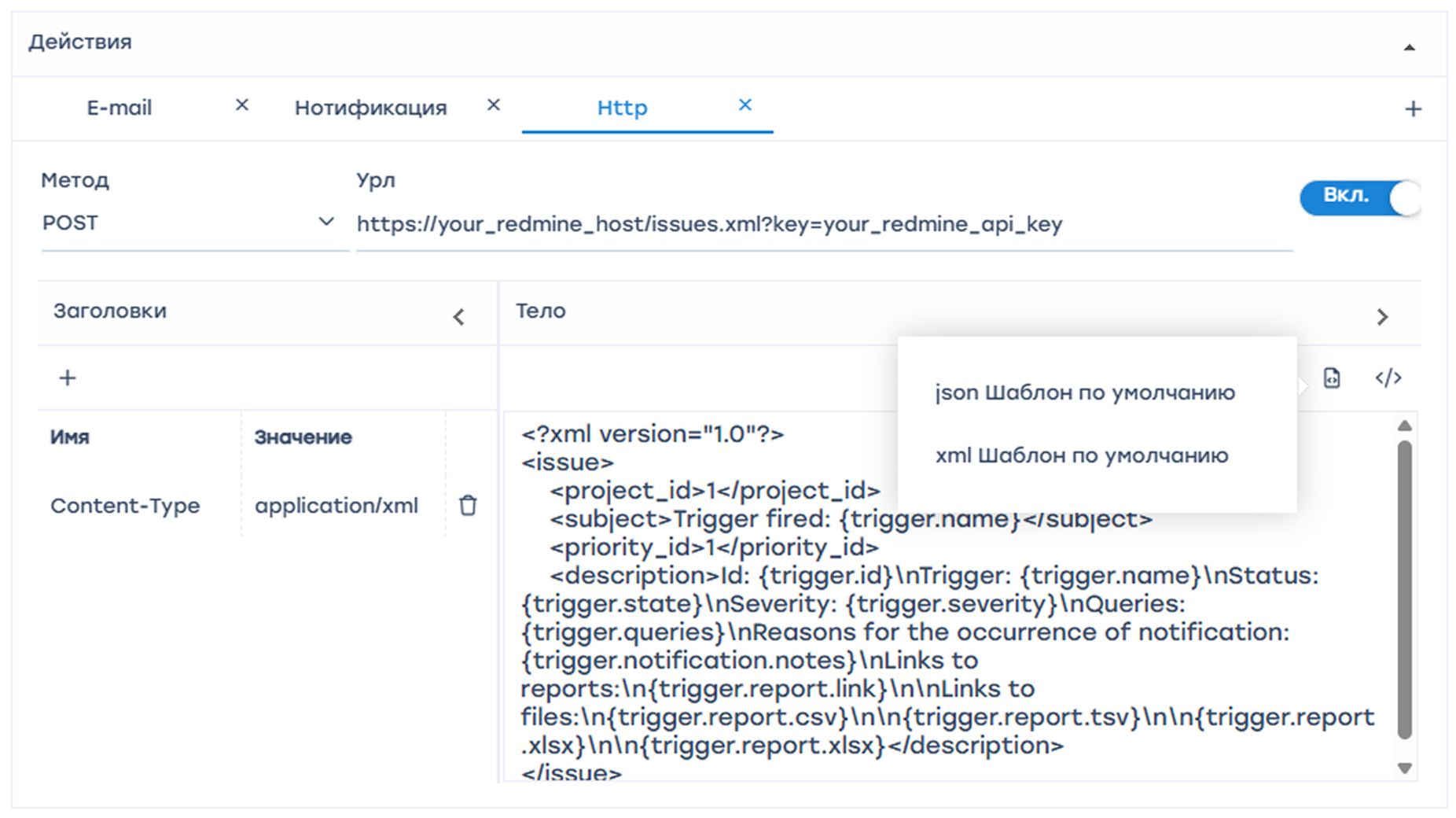Switch to the E-mail tab
The image size is (1456, 818).
point(119,108)
